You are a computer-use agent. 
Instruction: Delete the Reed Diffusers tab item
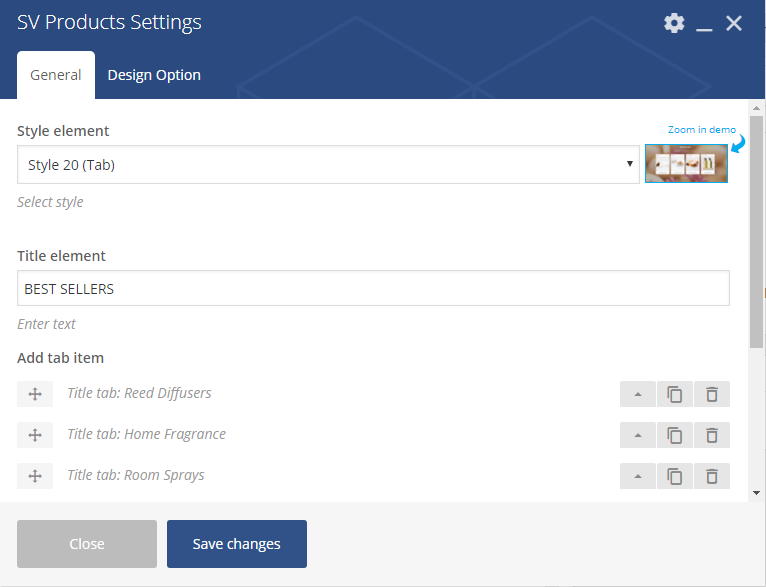pyautogui.click(x=712, y=394)
